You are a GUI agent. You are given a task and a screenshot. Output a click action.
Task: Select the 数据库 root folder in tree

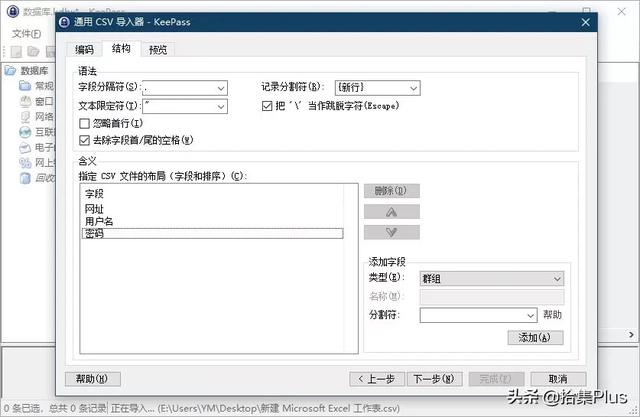pos(27,71)
